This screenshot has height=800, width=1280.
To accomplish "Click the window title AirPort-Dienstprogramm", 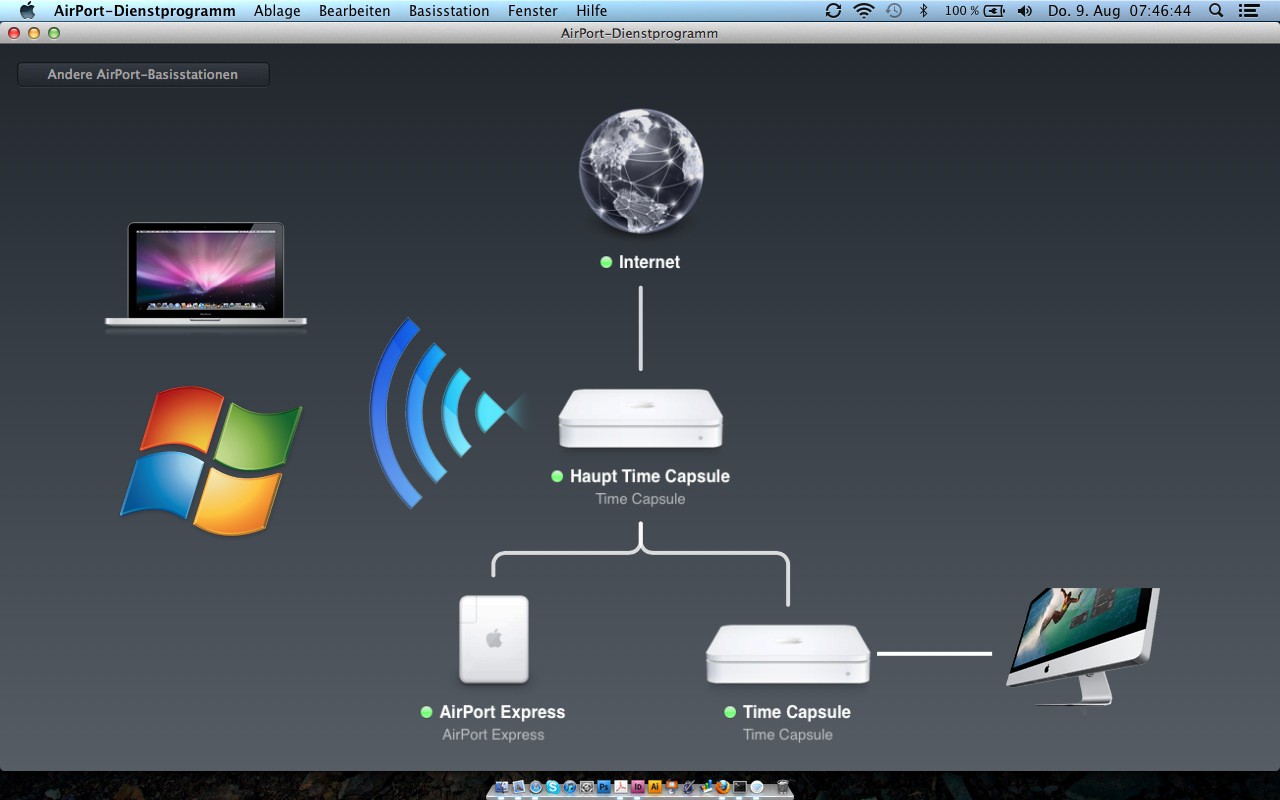I will pyautogui.click(x=640, y=33).
